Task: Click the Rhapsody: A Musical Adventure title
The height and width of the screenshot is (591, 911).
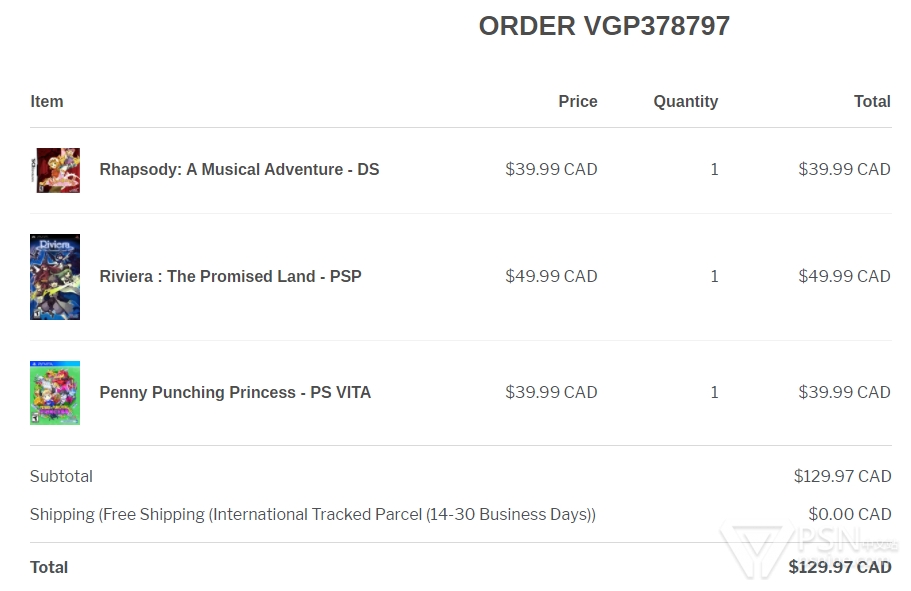Action: (x=239, y=169)
